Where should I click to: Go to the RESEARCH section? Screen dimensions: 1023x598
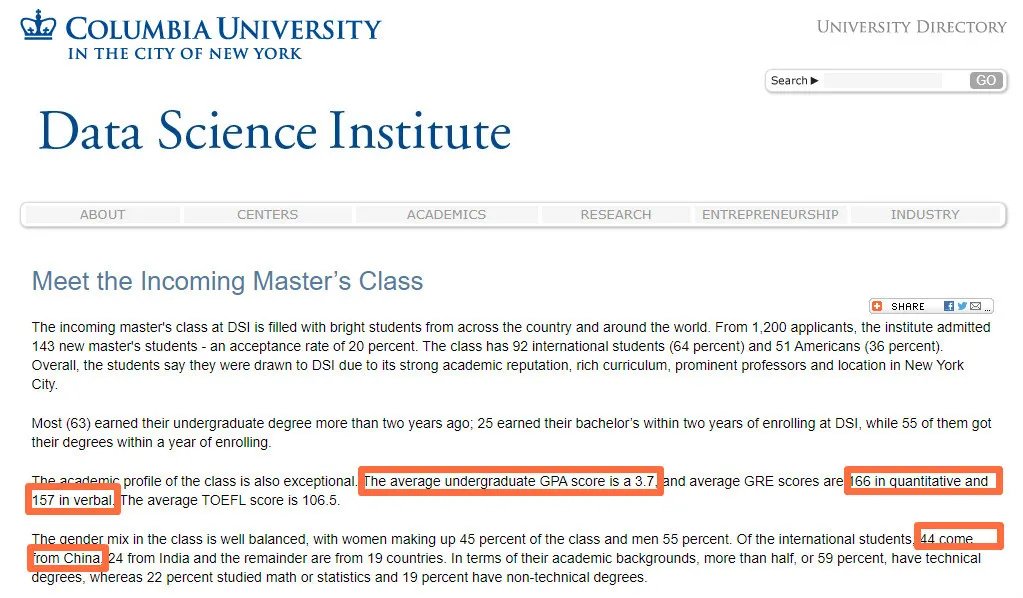click(616, 215)
